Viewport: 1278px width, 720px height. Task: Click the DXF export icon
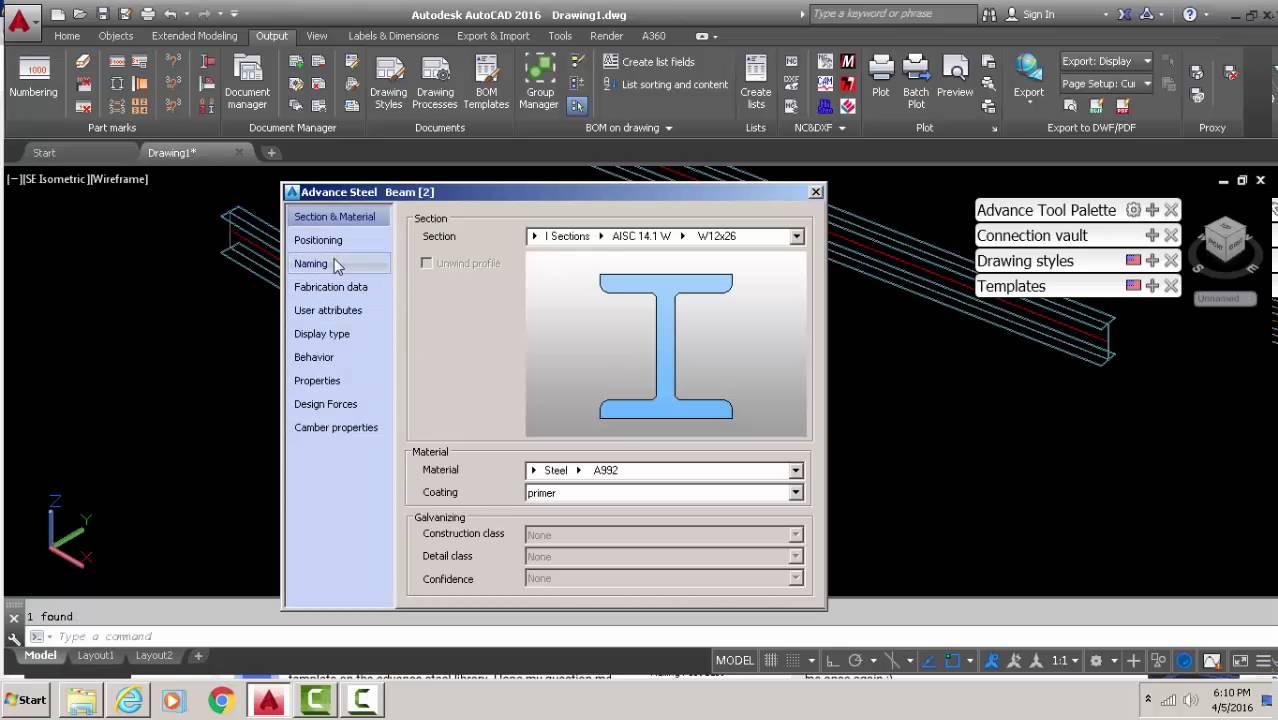791,84
